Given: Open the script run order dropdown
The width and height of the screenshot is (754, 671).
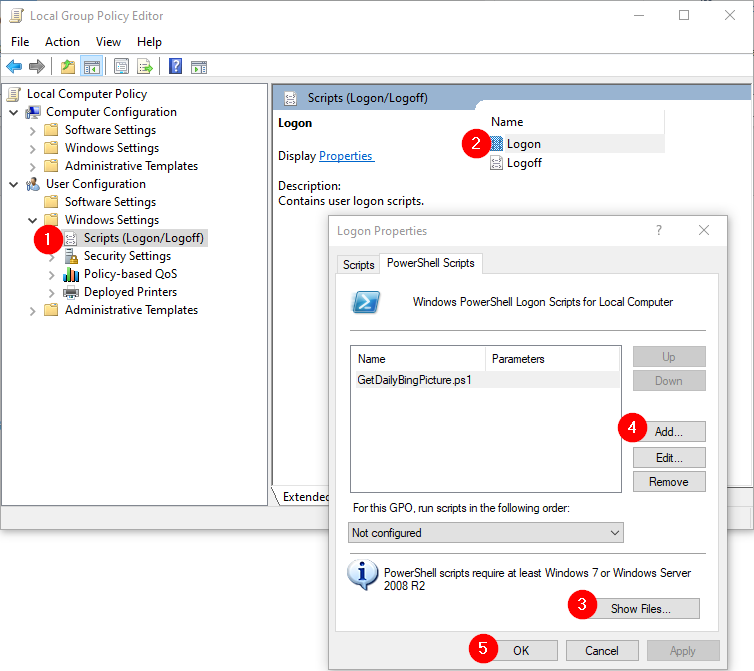Looking at the screenshot, I should pos(486,533).
